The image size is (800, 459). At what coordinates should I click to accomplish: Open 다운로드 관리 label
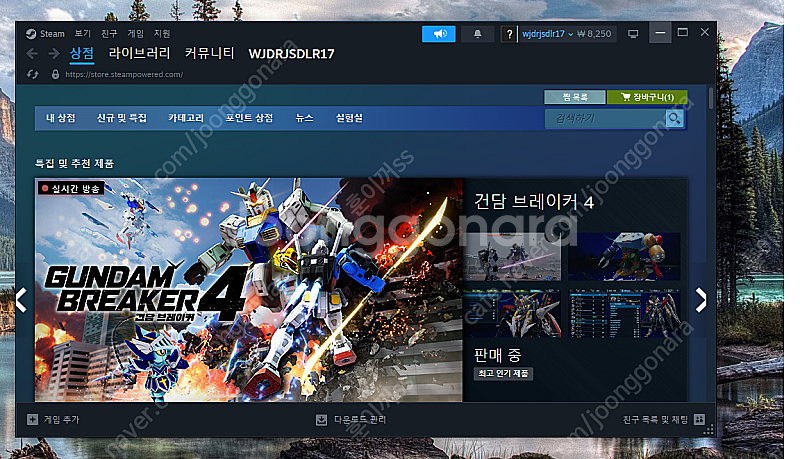[x=360, y=420]
